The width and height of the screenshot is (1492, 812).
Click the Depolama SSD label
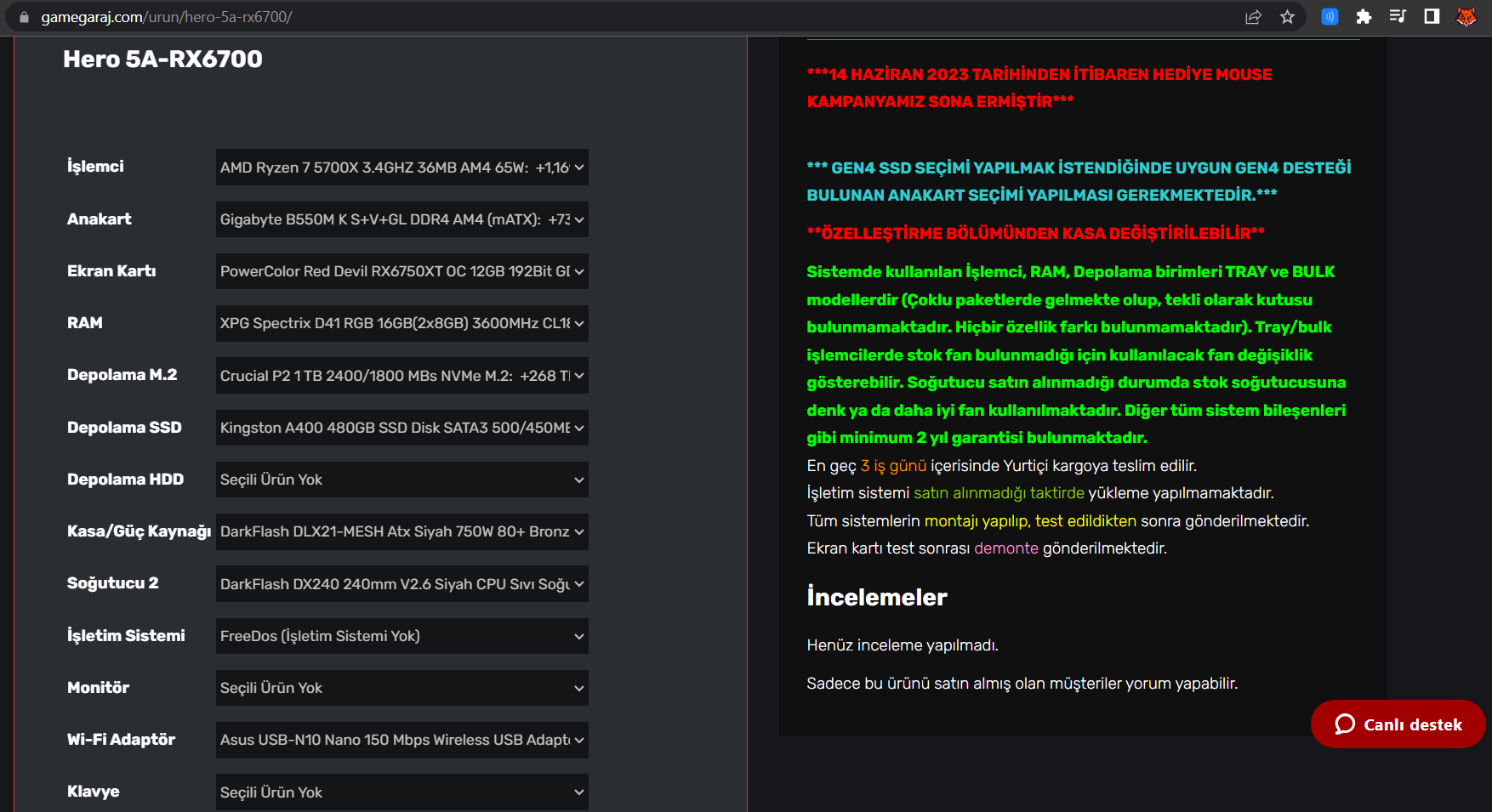click(x=124, y=427)
